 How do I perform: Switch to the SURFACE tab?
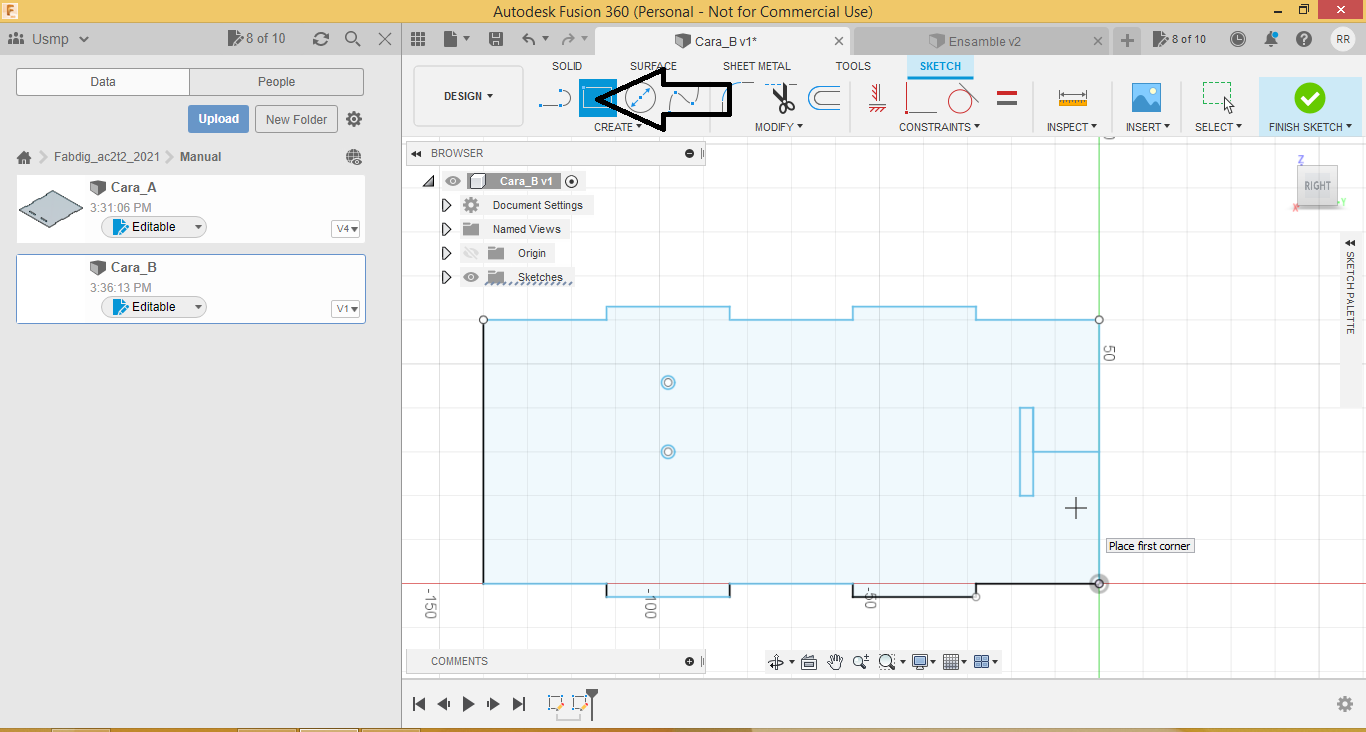click(x=654, y=66)
